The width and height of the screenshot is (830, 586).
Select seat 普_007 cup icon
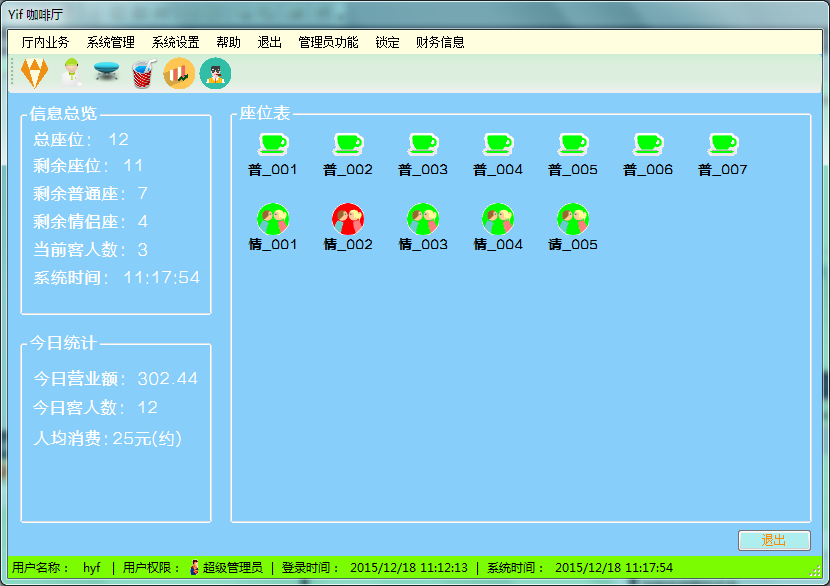pos(723,143)
